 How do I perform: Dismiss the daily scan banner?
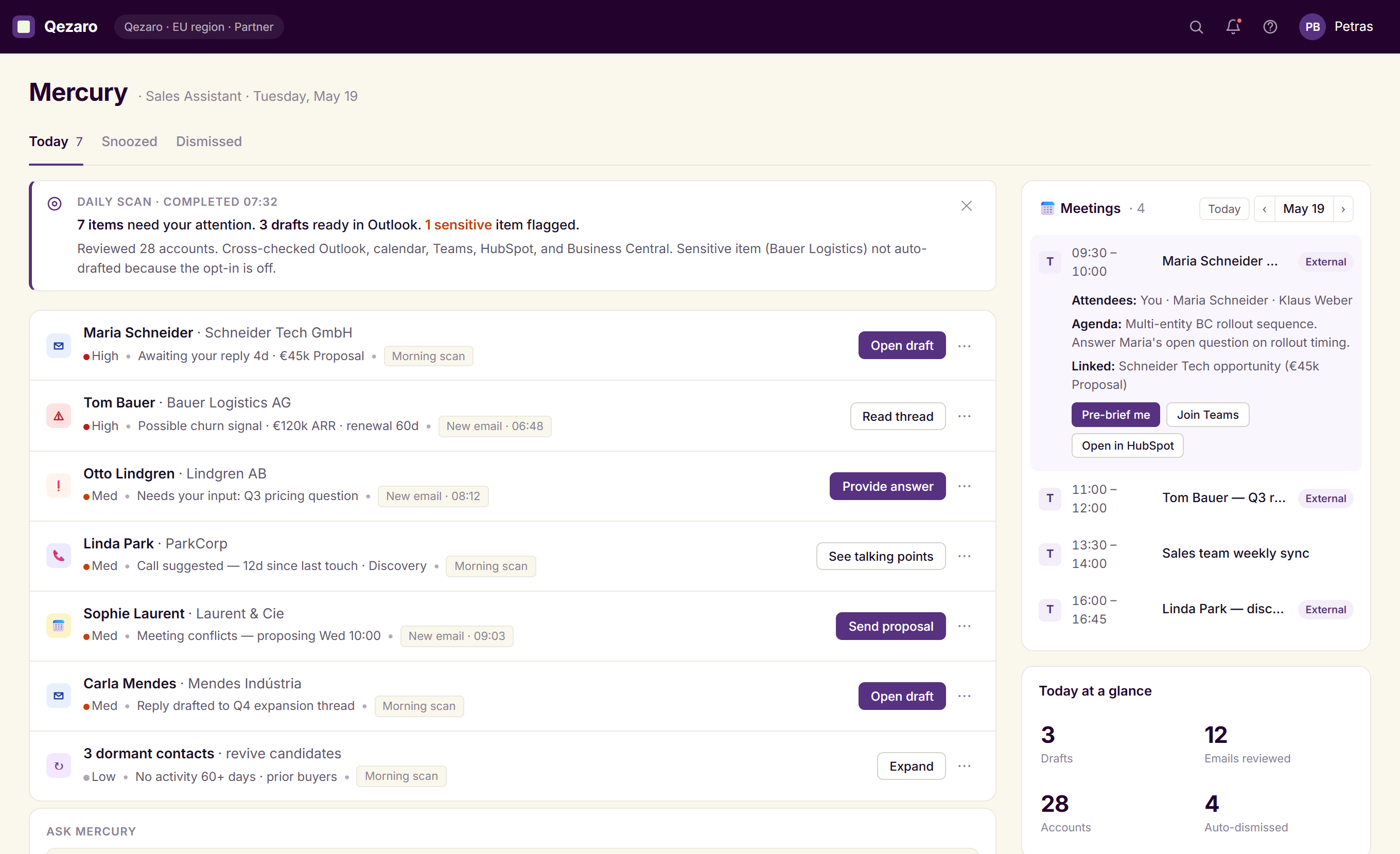966,206
